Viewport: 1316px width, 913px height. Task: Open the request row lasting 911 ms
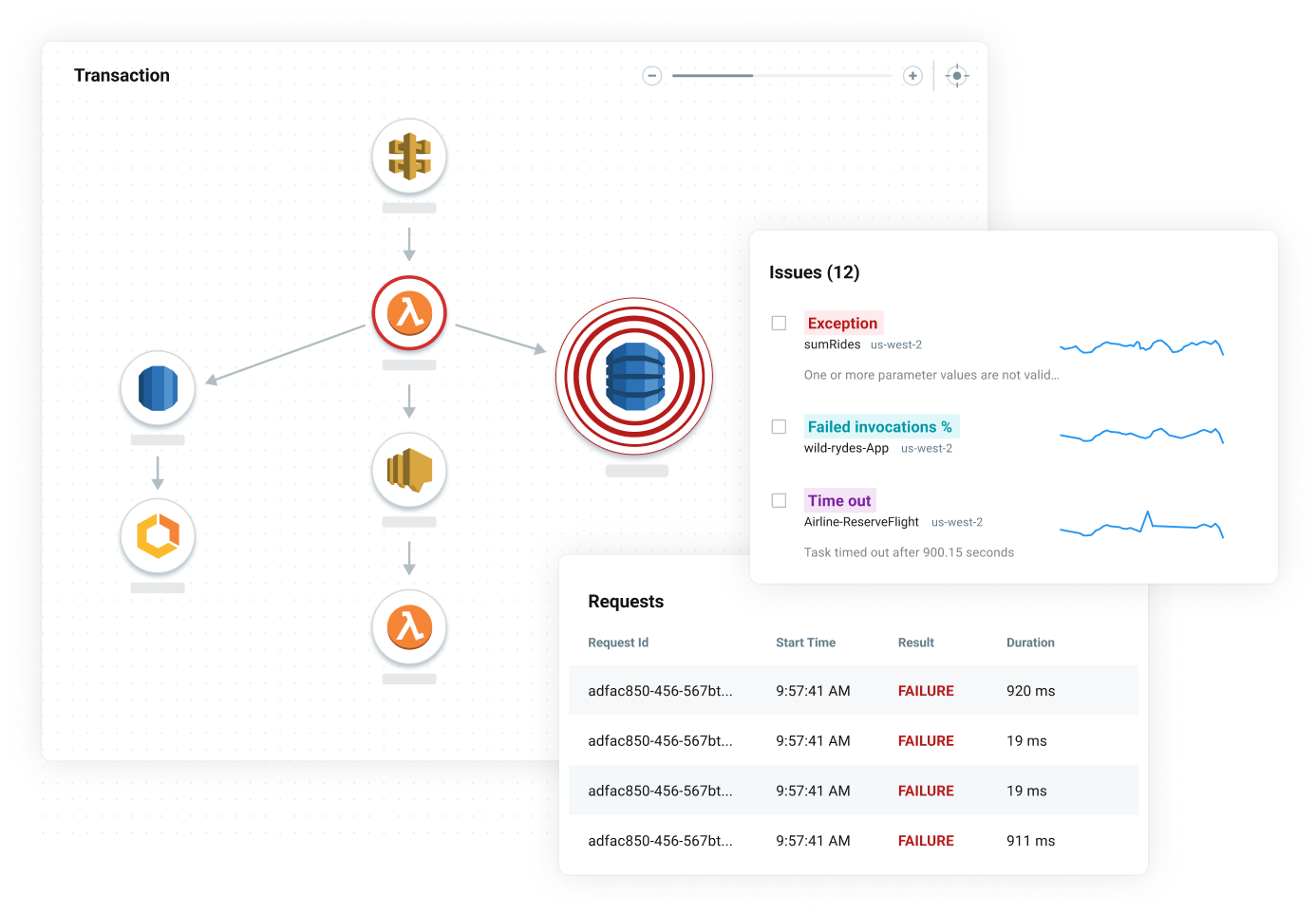click(x=853, y=841)
